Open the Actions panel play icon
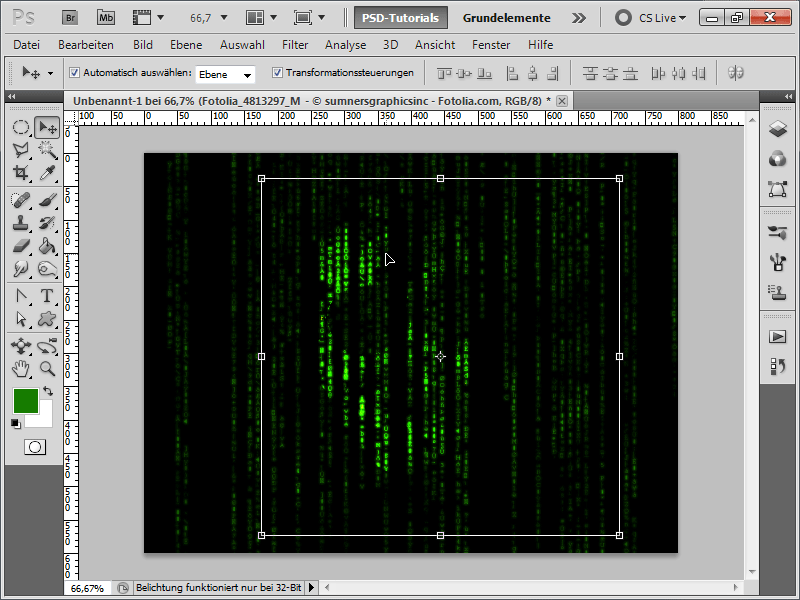800x600 pixels. pos(778,337)
